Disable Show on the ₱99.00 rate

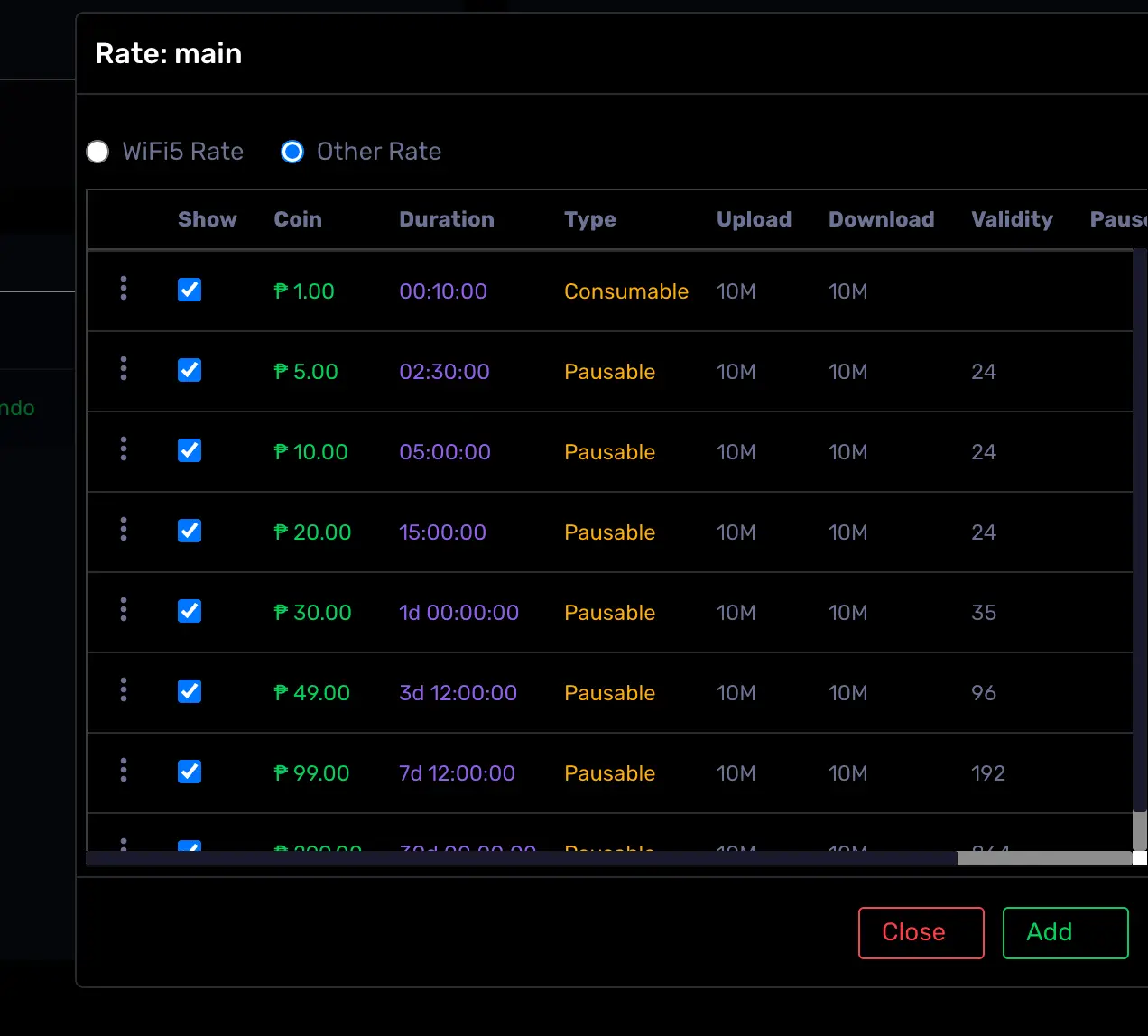tap(190, 772)
